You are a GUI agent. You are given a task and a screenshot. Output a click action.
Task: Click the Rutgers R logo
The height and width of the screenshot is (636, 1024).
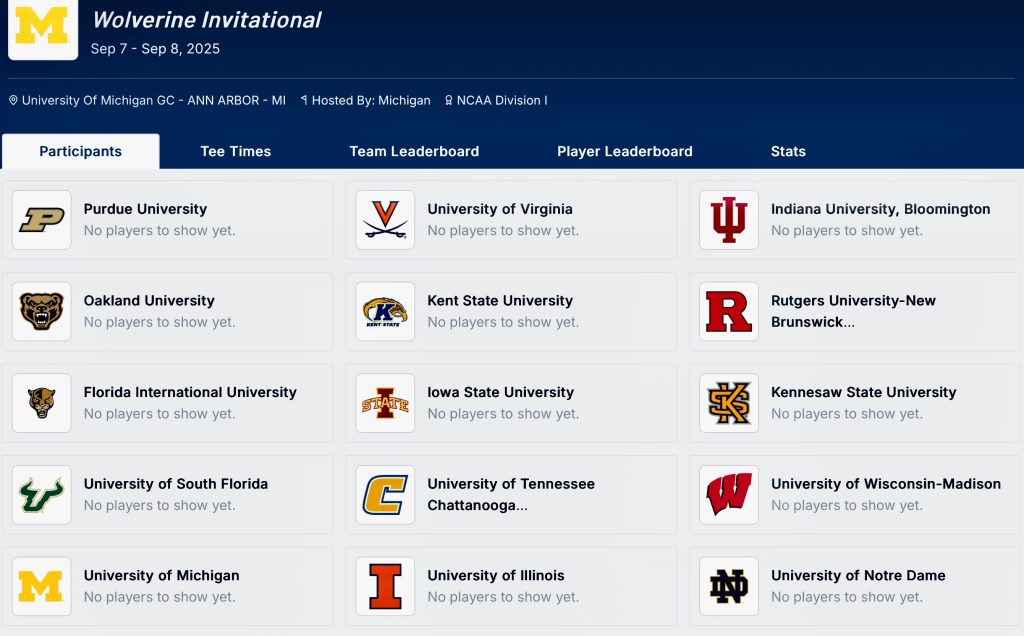pos(729,311)
